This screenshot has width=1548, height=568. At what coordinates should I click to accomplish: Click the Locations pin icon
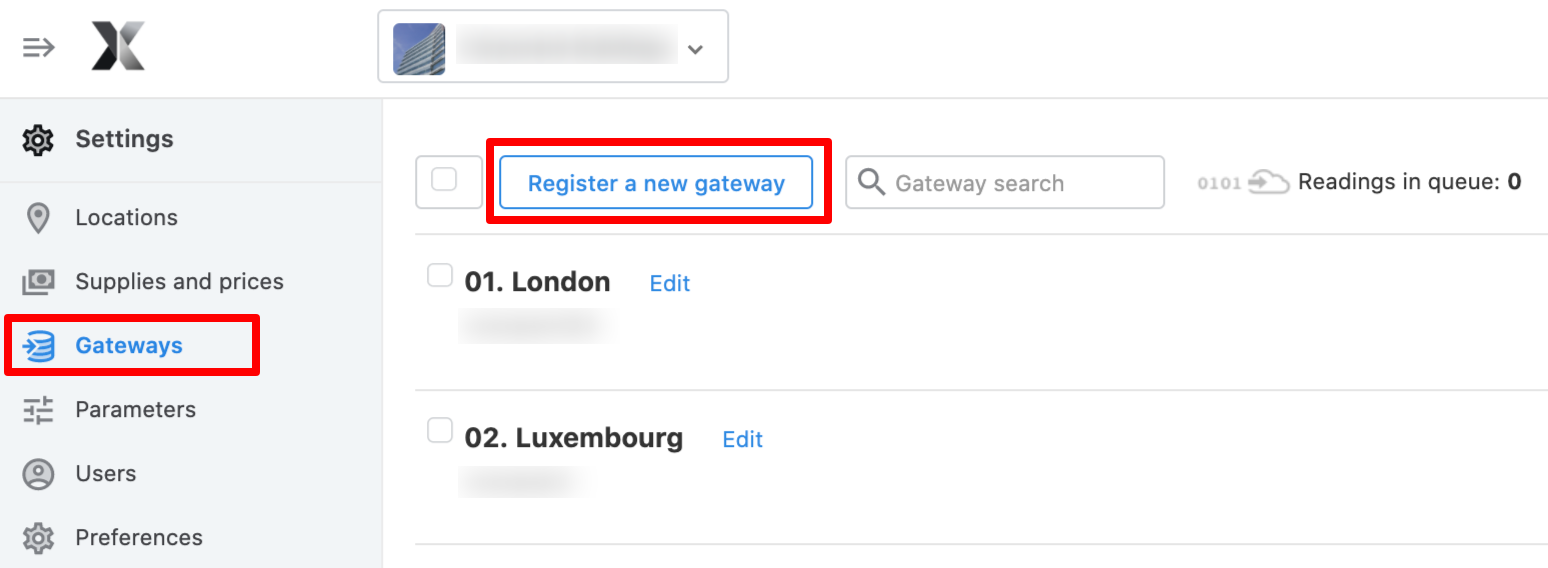point(38,218)
